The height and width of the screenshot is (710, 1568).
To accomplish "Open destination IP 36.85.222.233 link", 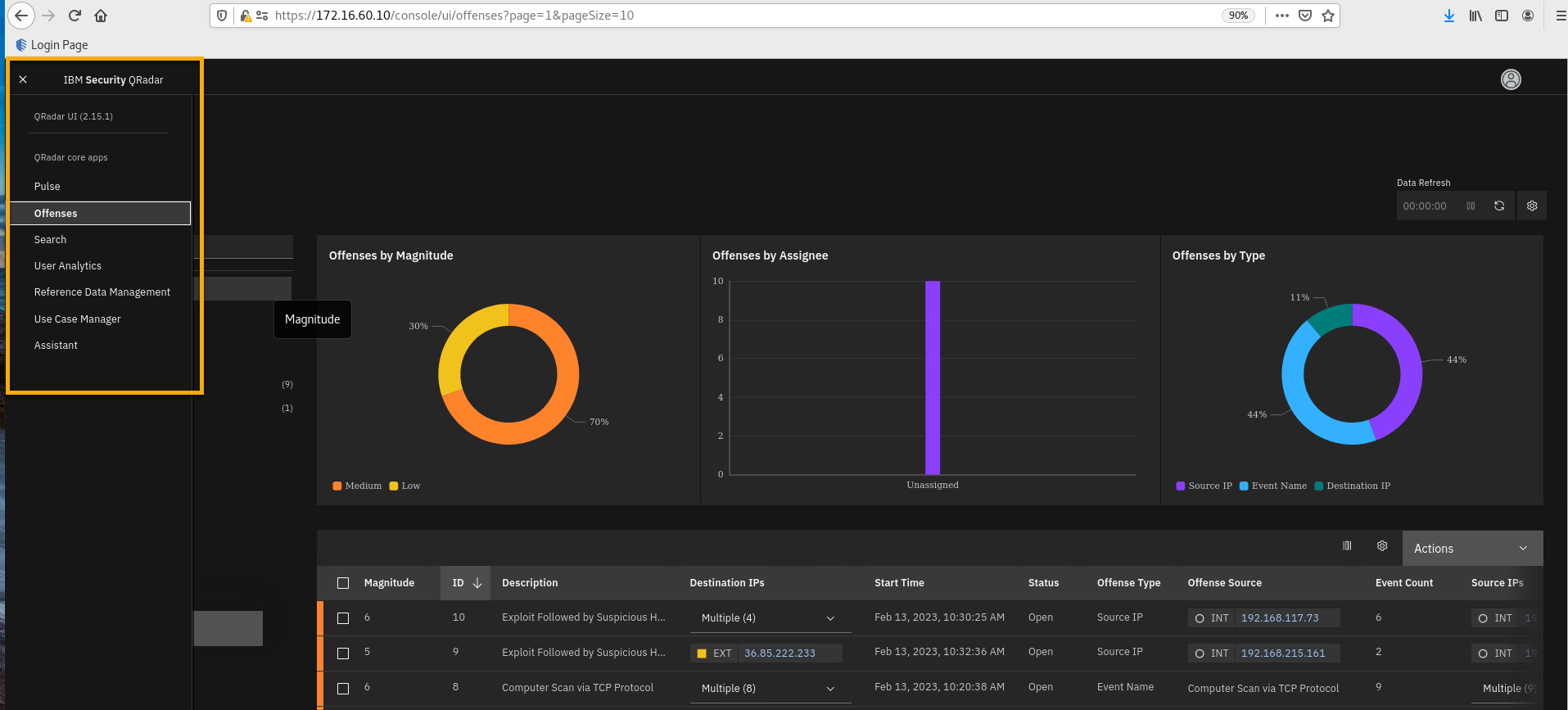I will [779, 653].
